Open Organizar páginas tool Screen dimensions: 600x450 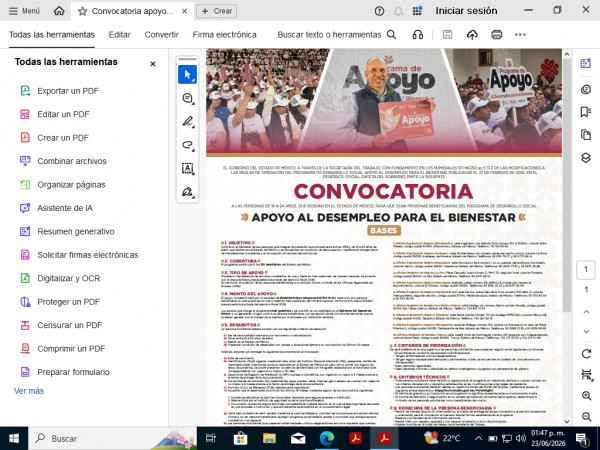tap(62, 185)
